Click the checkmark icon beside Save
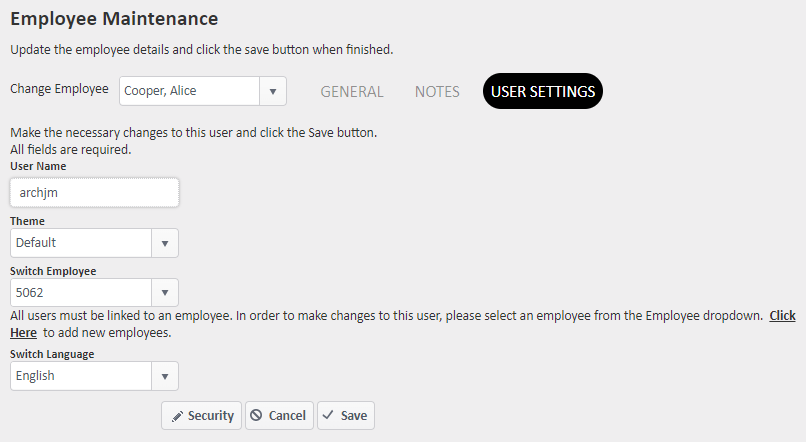The image size is (806, 442). click(328, 416)
